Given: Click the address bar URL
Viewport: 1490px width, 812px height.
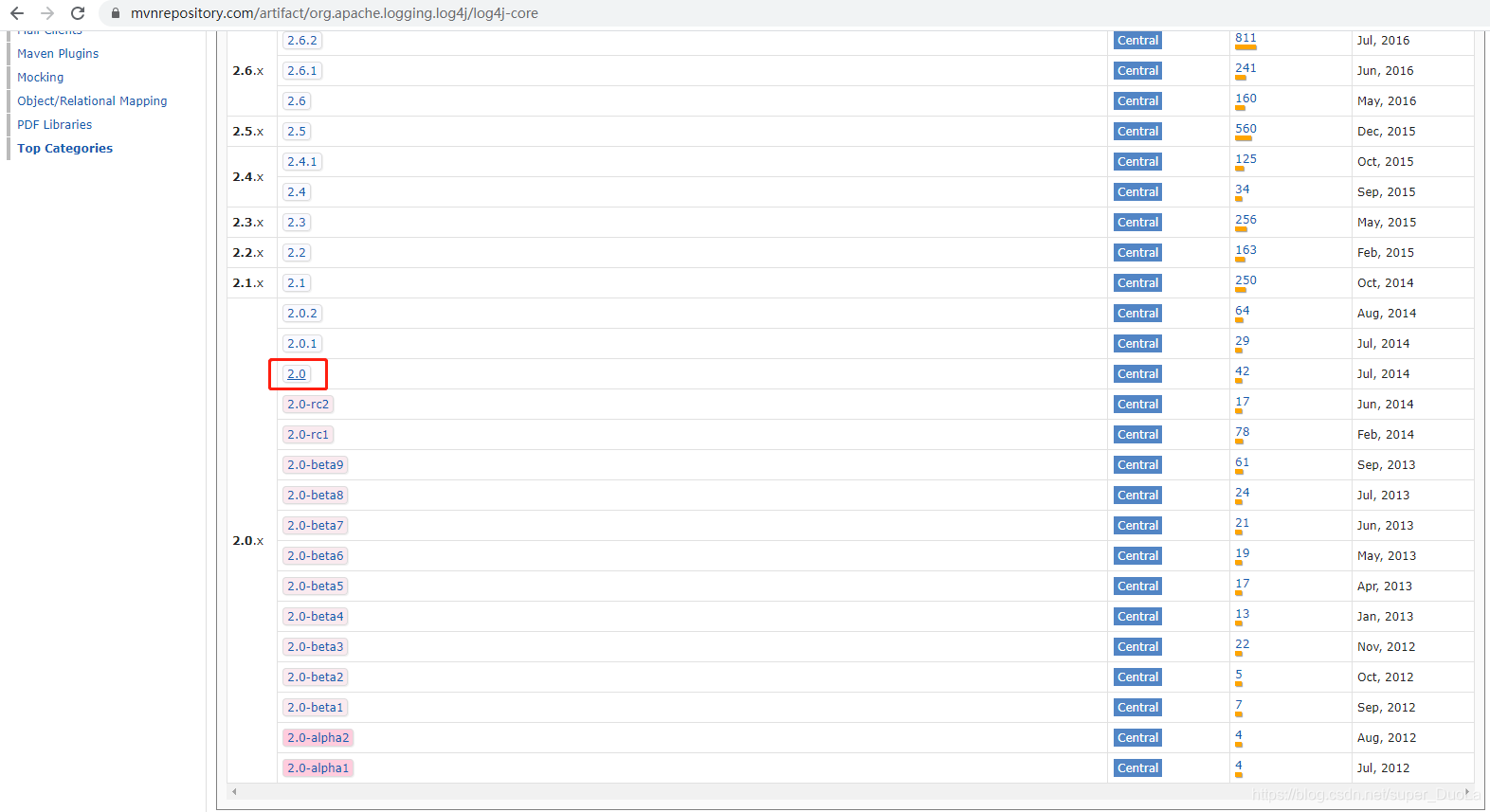Looking at the screenshot, I should tap(335, 13).
